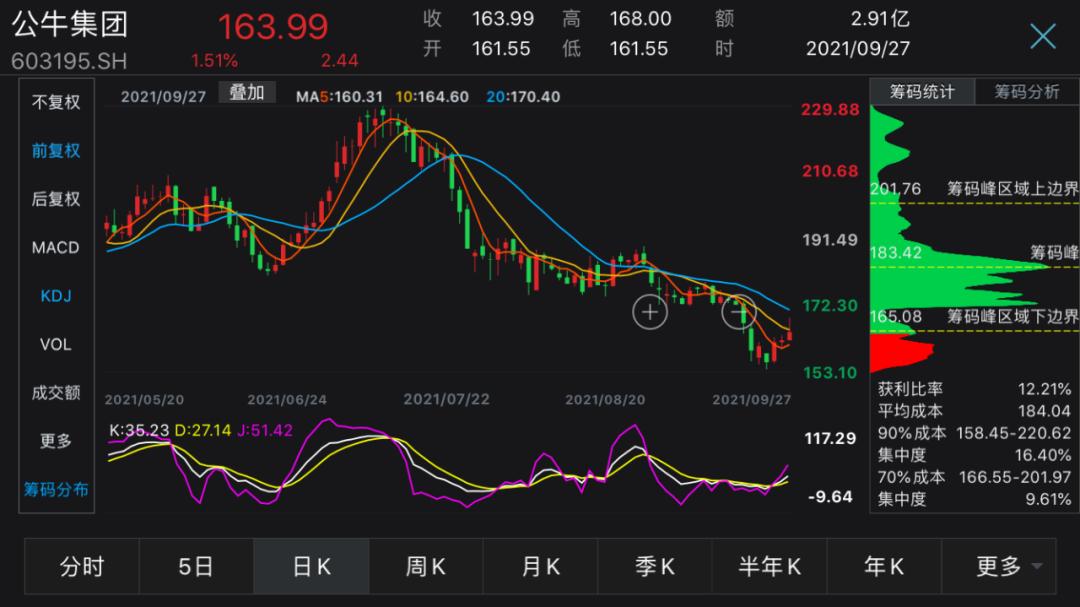Viewport: 1080px width, 607px height.
Task: Click the date 2021/07/22 on the time axis
Action: tap(446, 400)
